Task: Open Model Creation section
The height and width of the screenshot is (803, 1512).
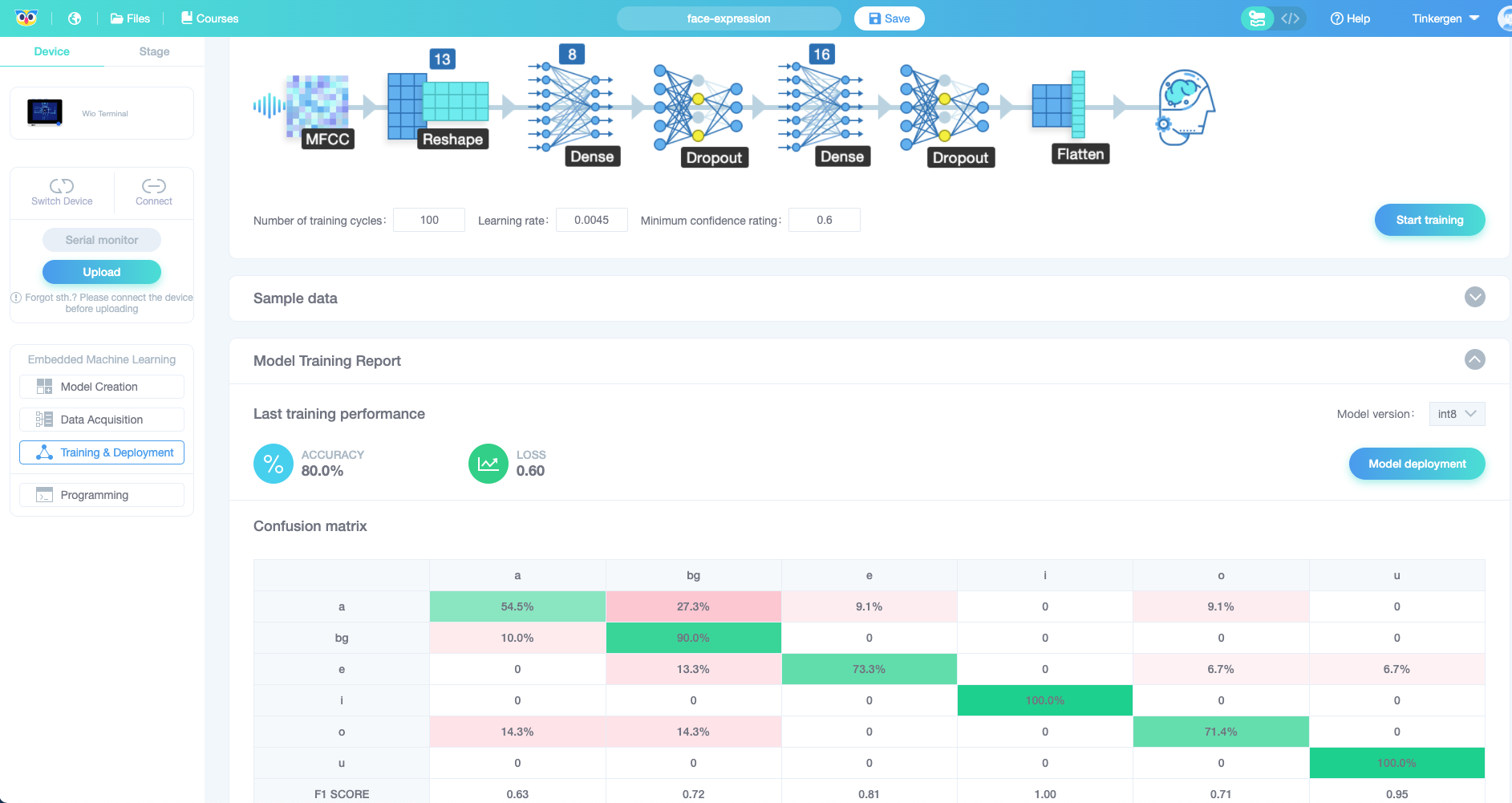Action: tap(102, 387)
